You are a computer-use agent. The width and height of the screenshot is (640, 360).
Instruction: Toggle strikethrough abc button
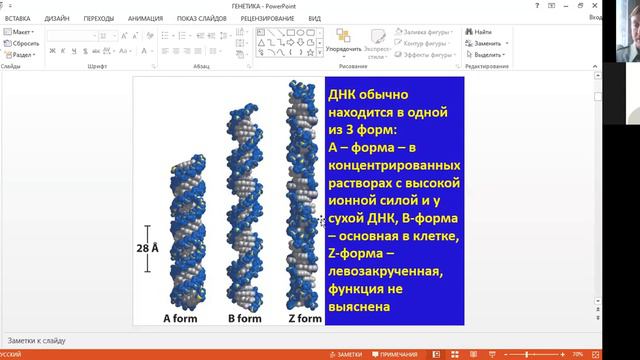[x=96, y=51]
